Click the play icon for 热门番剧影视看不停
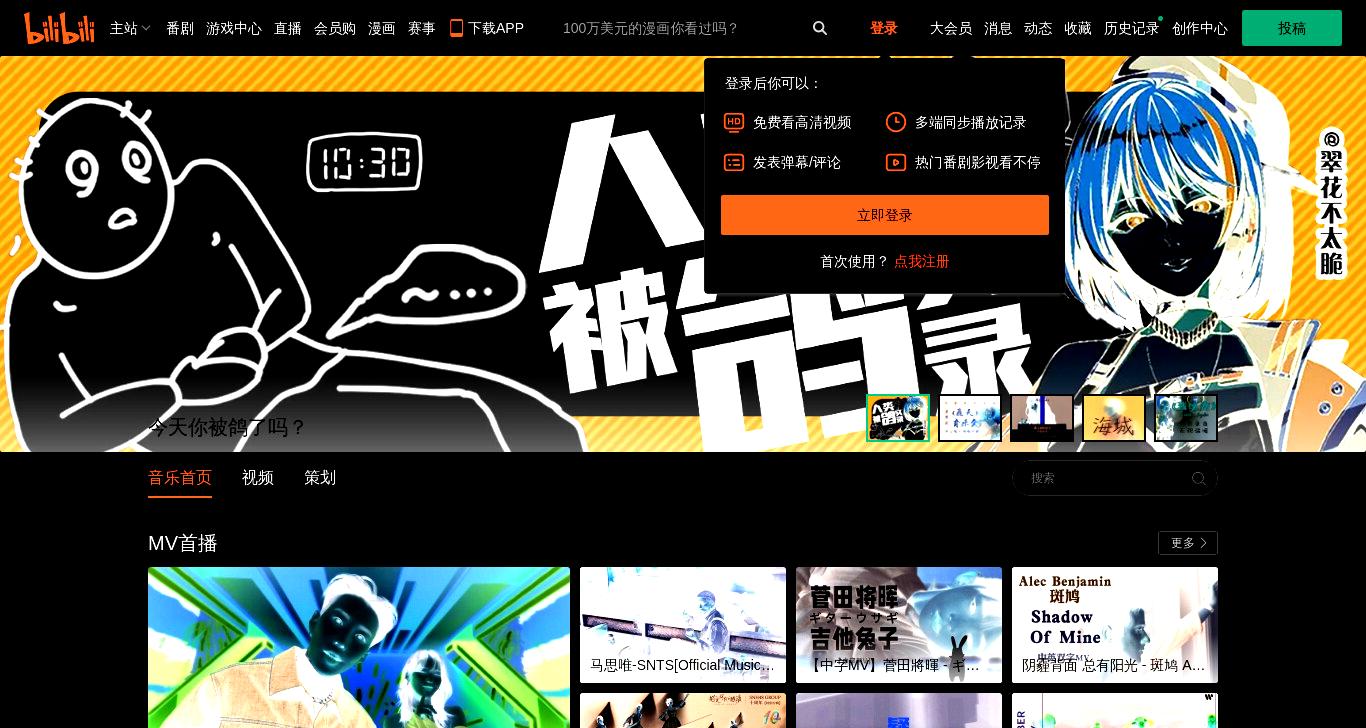Viewport: 1366px width, 728px height. [x=896, y=162]
